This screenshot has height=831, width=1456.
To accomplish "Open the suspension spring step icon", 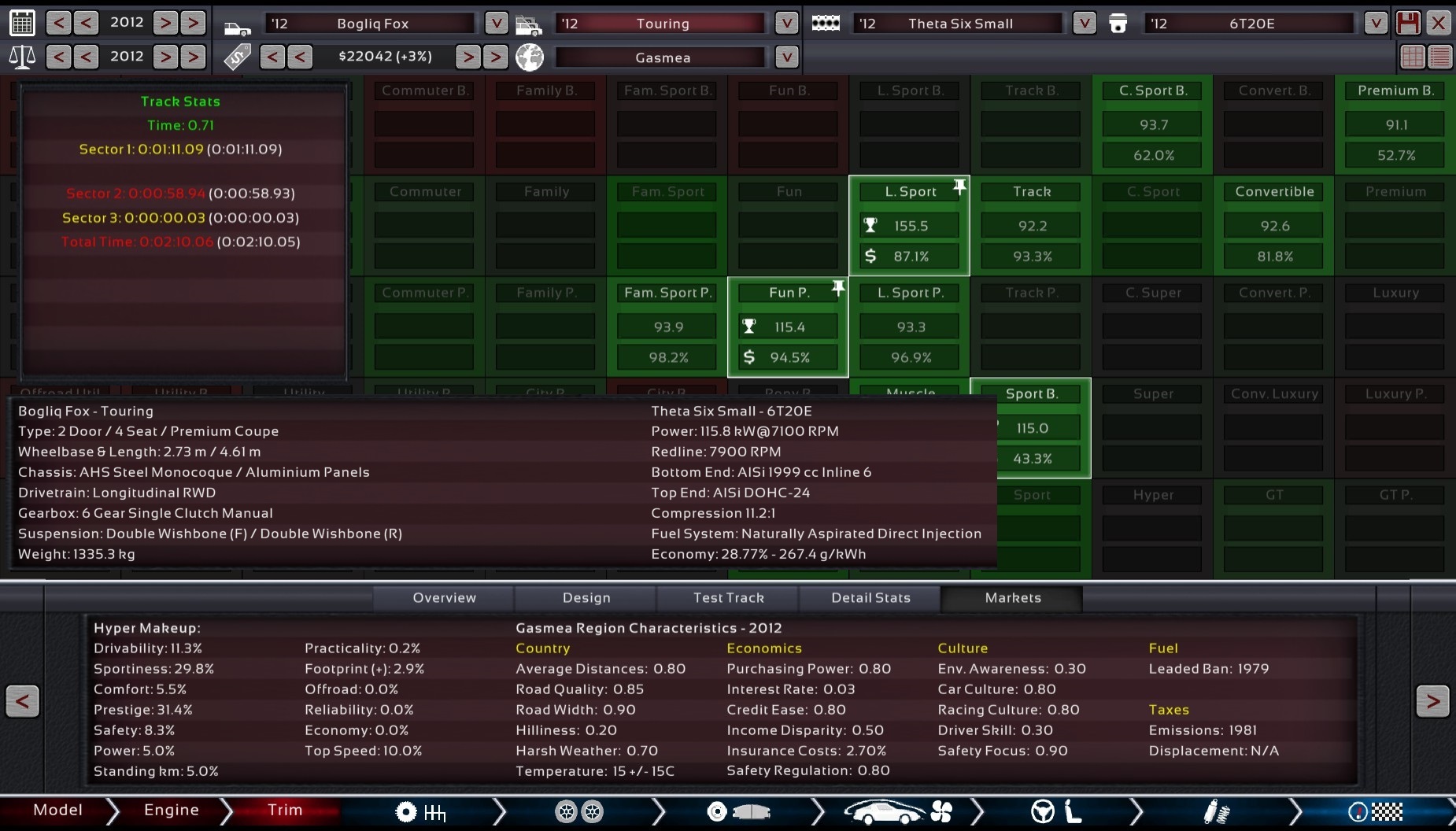I will click(1216, 812).
